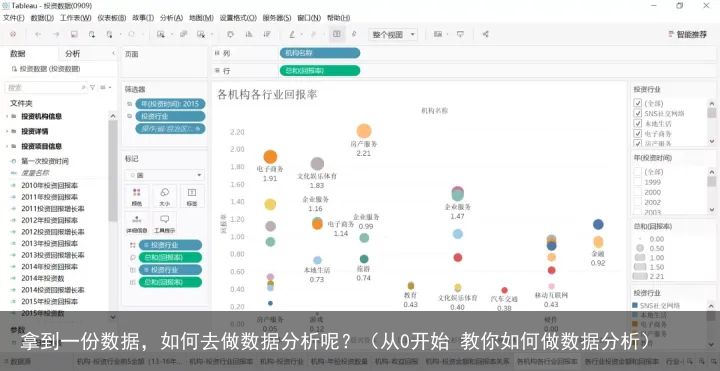Image resolution: width=720 pixels, height=371 pixels.
Task: Highlight pen icon in toolbar
Action: [292, 34]
